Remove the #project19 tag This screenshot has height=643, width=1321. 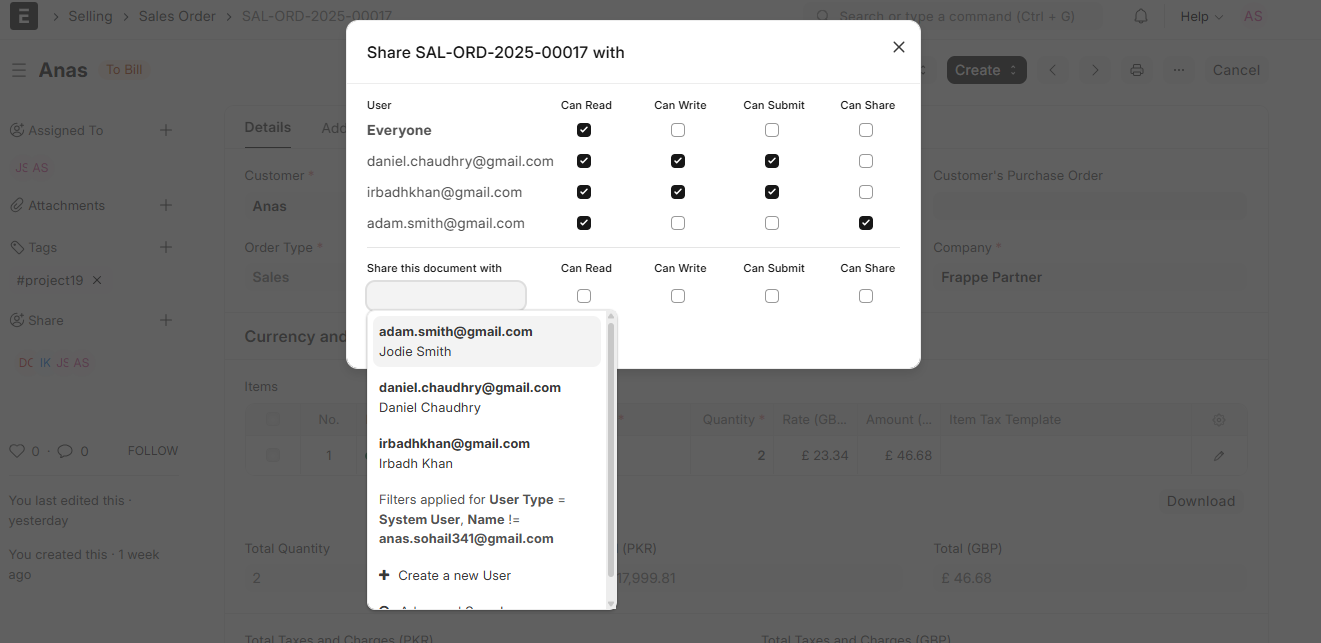tap(97, 281)
